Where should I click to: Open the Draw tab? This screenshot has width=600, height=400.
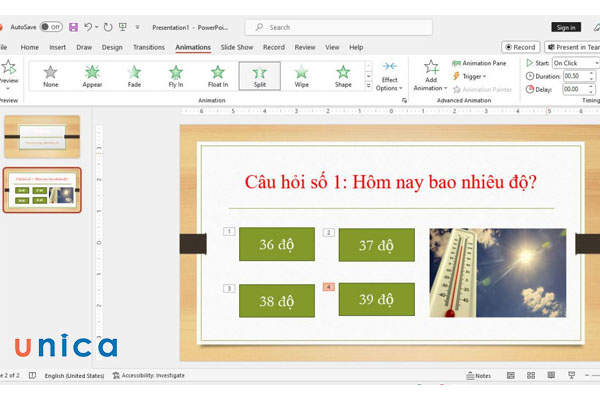(84, 47)
